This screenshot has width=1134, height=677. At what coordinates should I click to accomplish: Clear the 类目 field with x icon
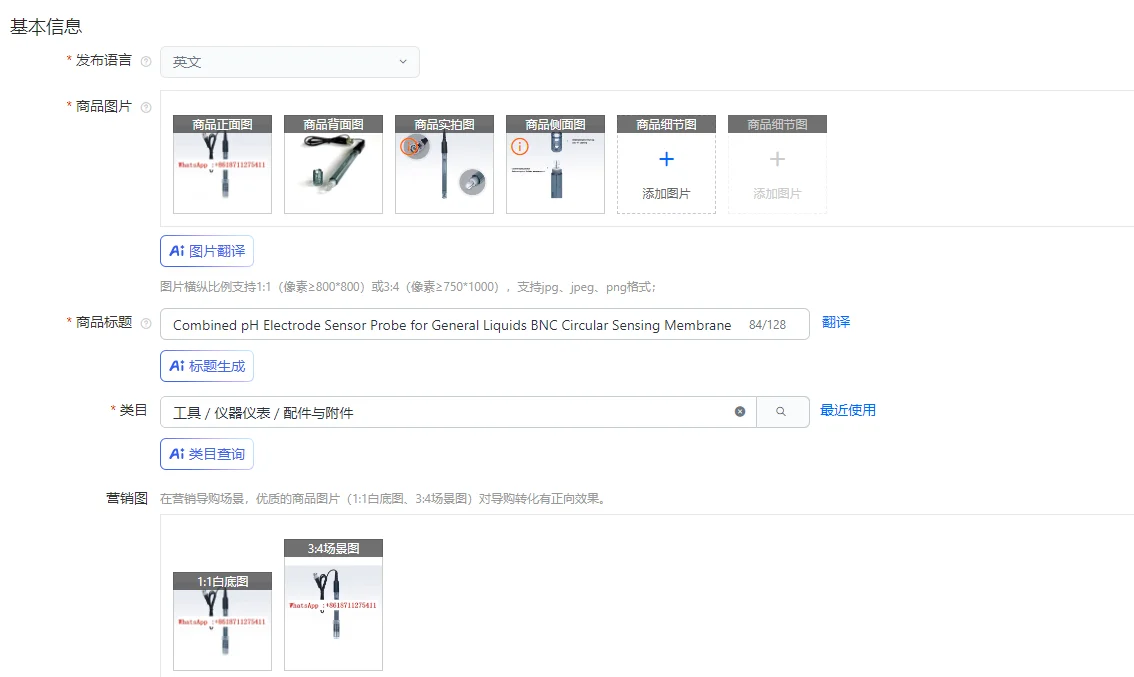click(x=740, y=412)
